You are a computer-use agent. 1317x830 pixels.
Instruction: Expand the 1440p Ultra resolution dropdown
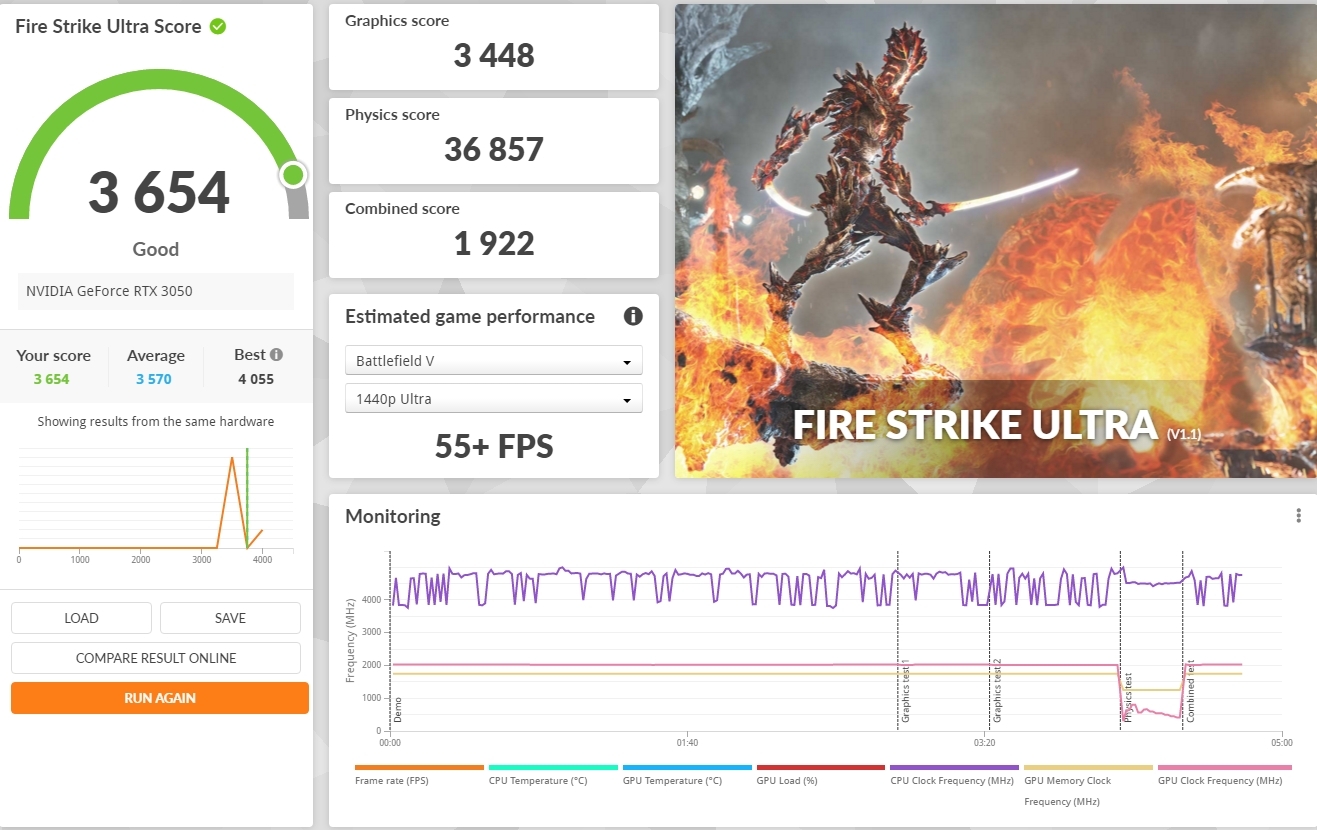coord(494,399)
